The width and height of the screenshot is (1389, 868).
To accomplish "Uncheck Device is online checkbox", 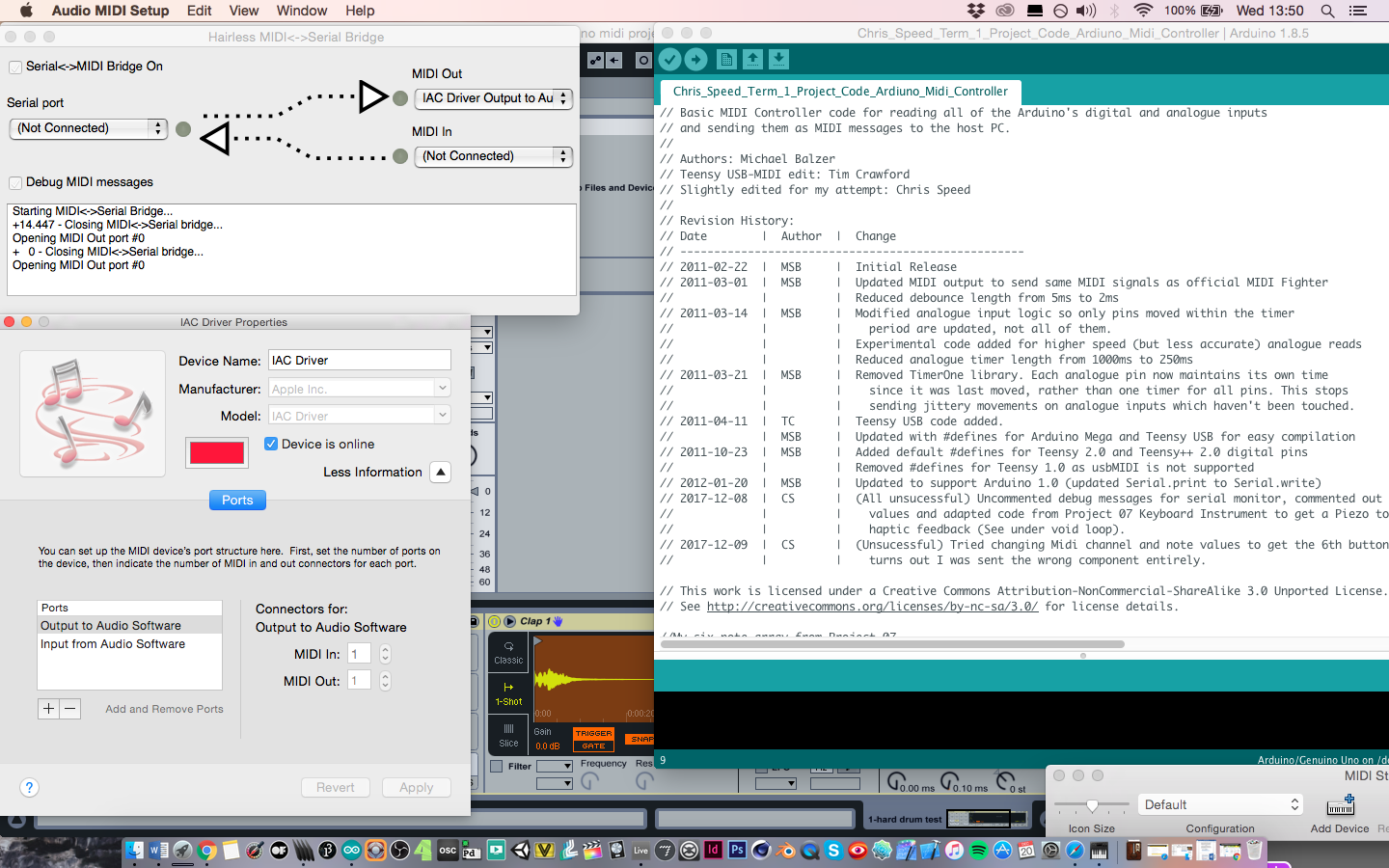I will (x=271, y=444).
